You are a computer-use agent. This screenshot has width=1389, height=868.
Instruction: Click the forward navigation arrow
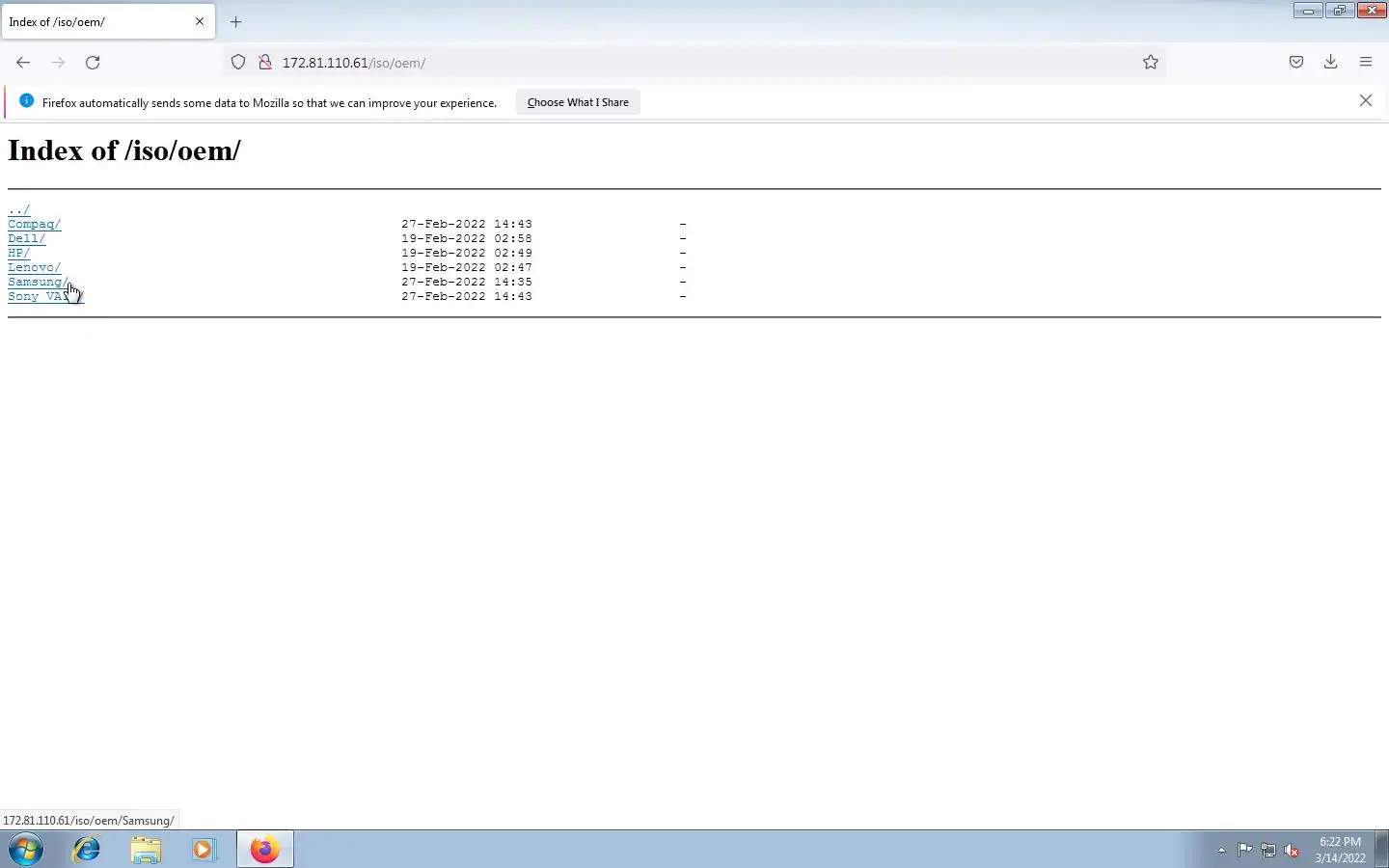coord(58,63)
